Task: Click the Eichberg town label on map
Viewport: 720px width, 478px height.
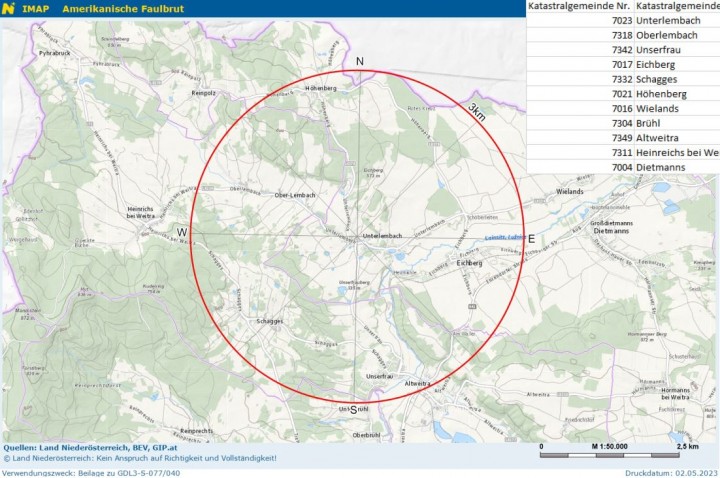Action: (x=470, y=263)
